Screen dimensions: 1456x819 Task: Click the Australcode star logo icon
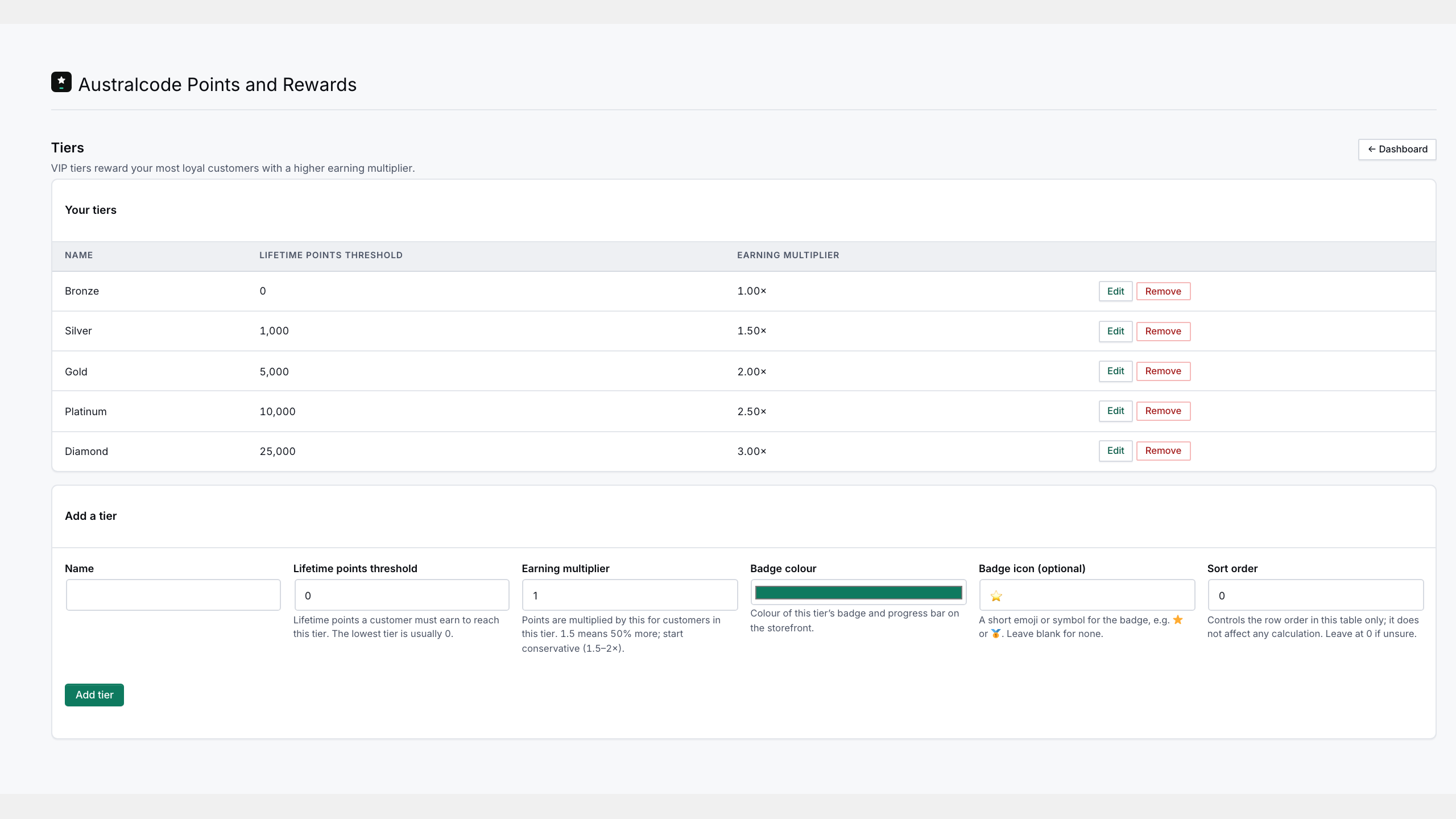pyautogui.click(x=61, y=82)
